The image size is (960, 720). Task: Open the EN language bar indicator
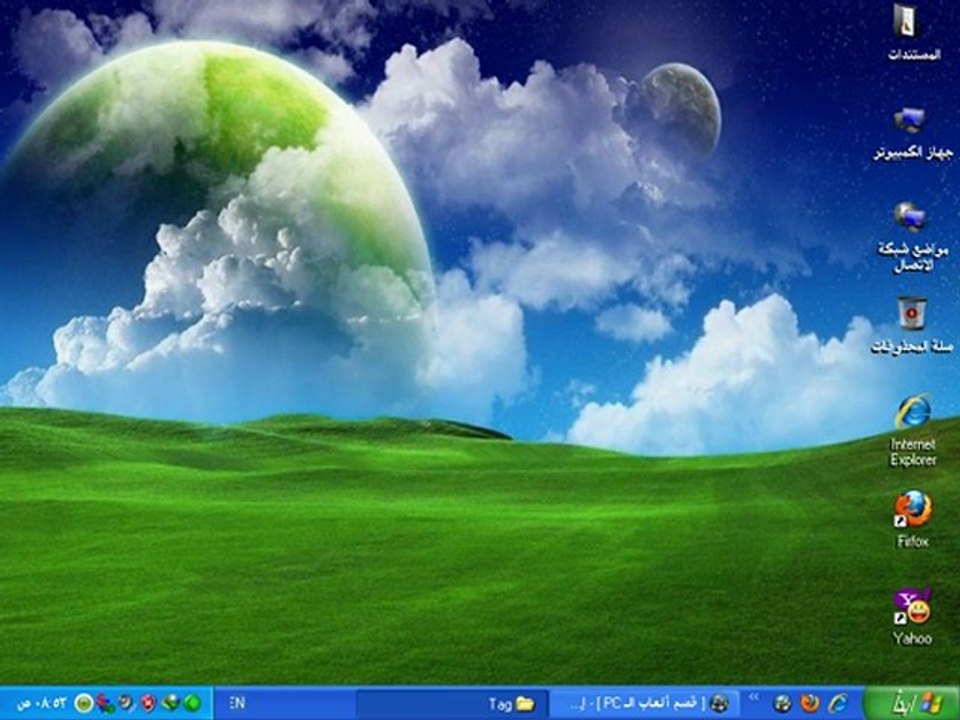238,703
